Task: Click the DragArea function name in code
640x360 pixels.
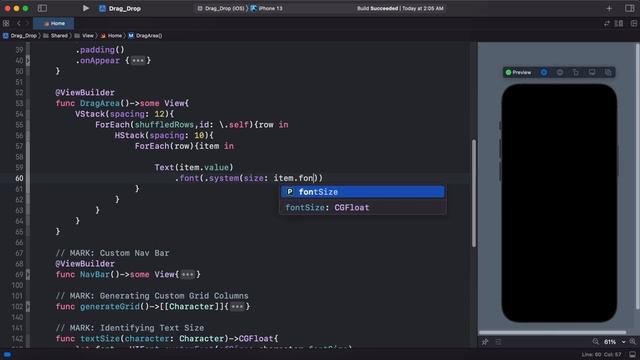Action: 100,103
